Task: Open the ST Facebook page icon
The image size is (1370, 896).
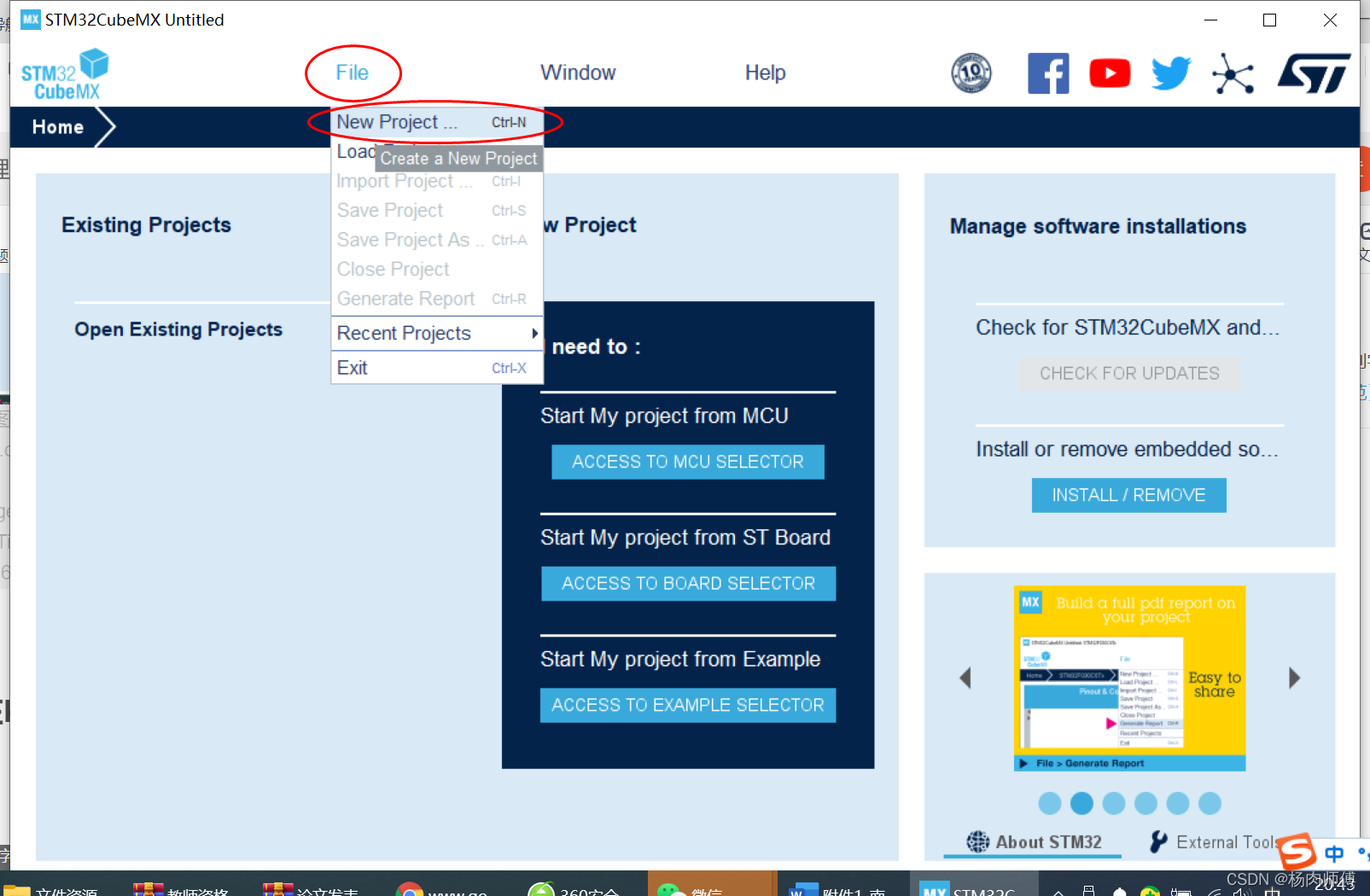Action: pyautogui.click(x=1048, y=73)
